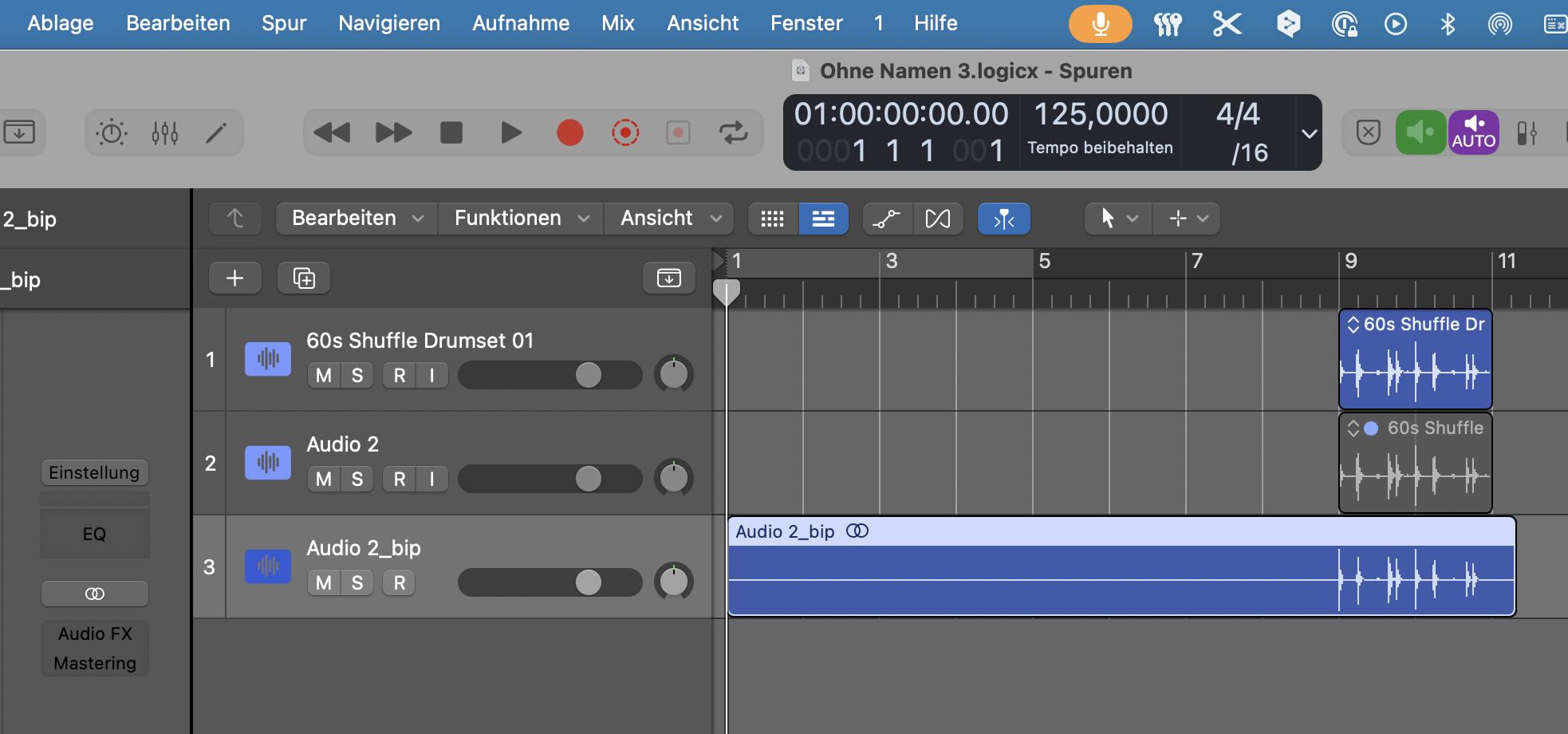The image size is (1568, 734).
Task: Mute the 60s Shuffle Drumset 01 track
Action: 324,376
